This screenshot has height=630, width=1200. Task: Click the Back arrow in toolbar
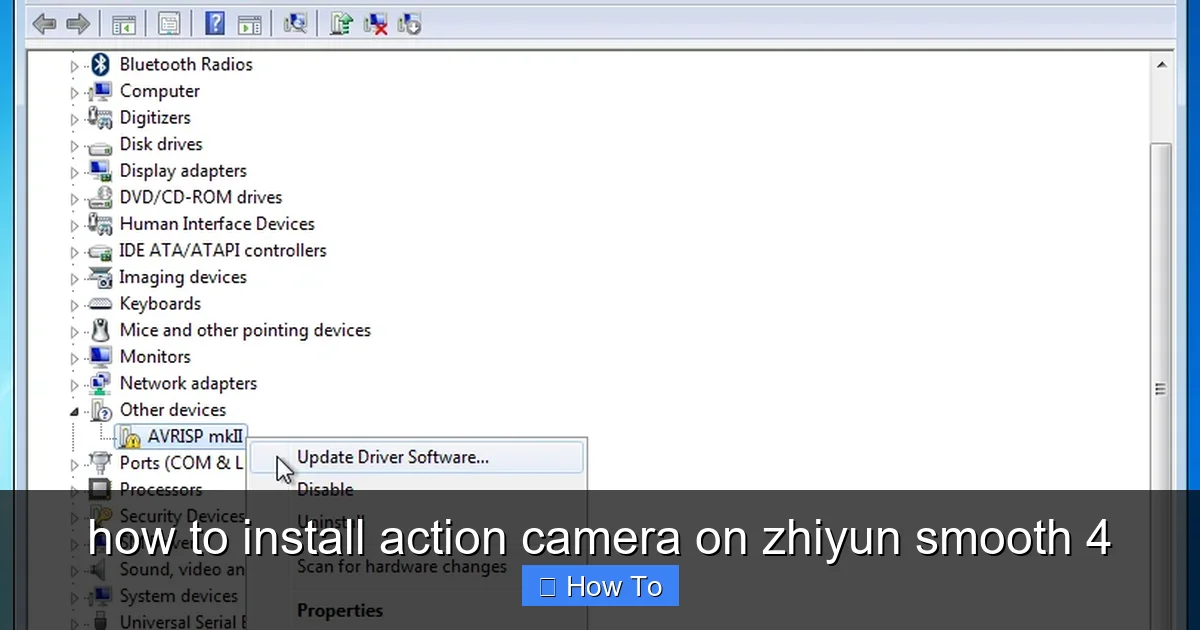(44, 23)
